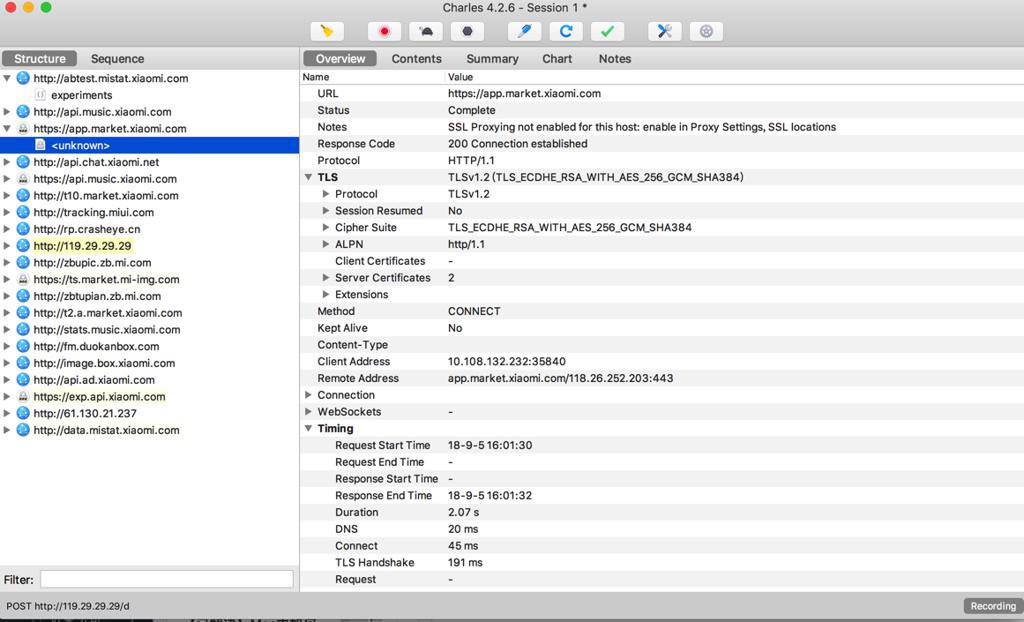Collapse the Timing section
Image resolution: width=1024 pixels, height=622 pixels.
(308, 429)
